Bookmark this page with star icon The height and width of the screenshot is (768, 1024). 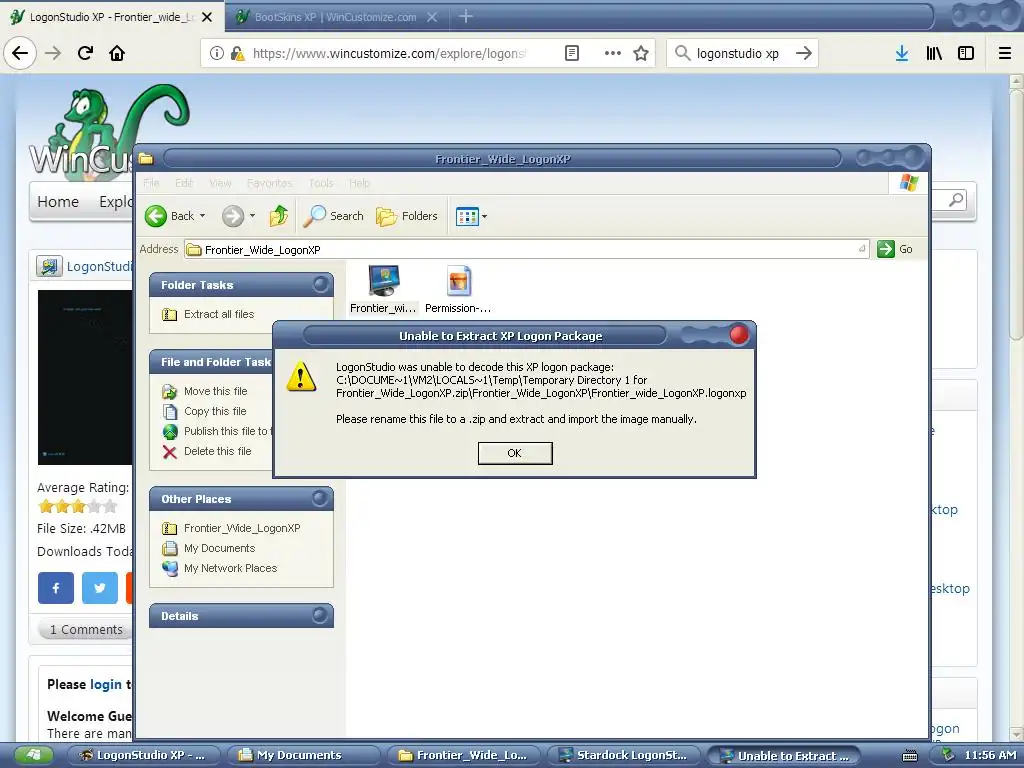[641, 53]
